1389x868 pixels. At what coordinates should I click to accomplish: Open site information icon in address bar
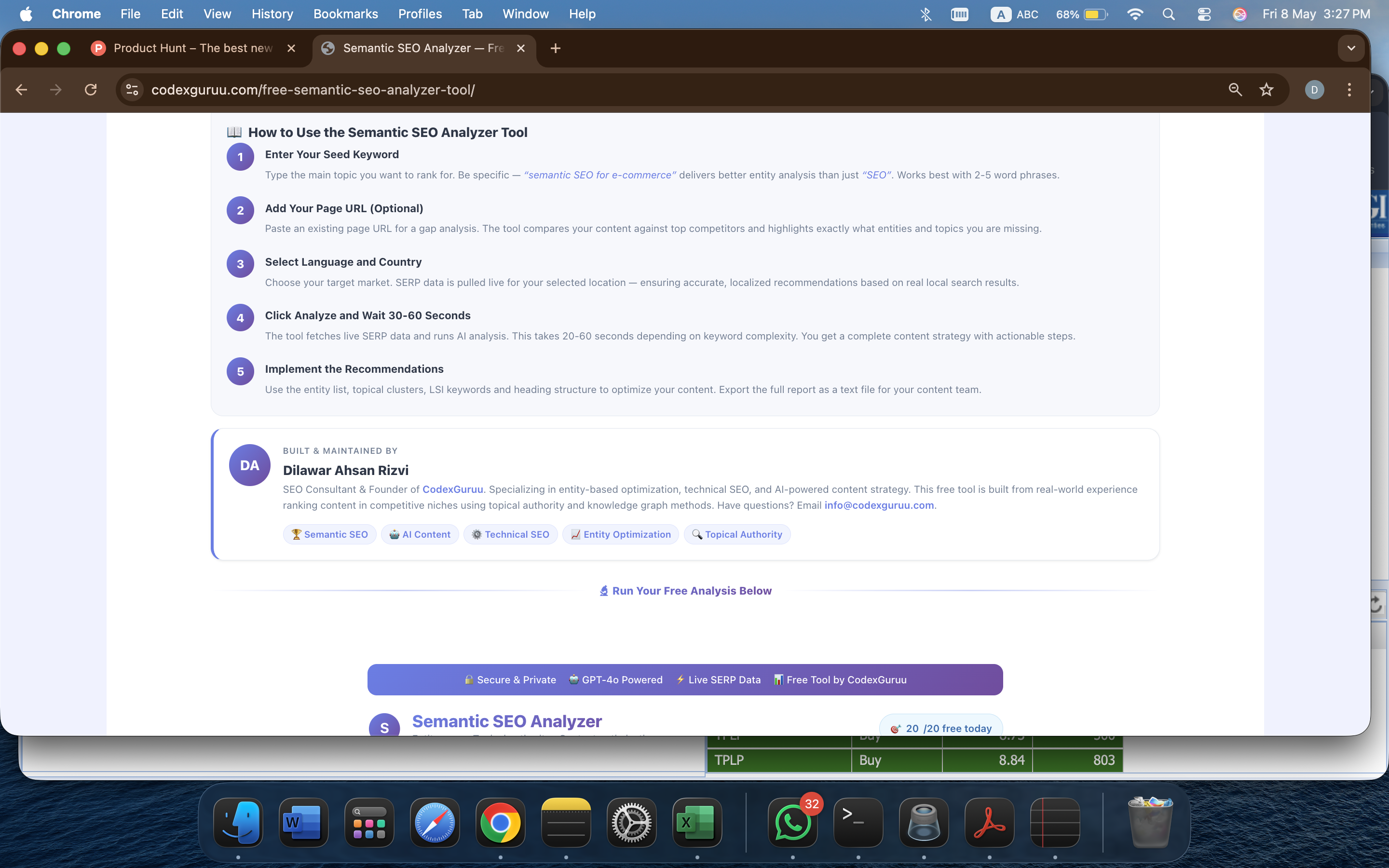pos(132,90)
